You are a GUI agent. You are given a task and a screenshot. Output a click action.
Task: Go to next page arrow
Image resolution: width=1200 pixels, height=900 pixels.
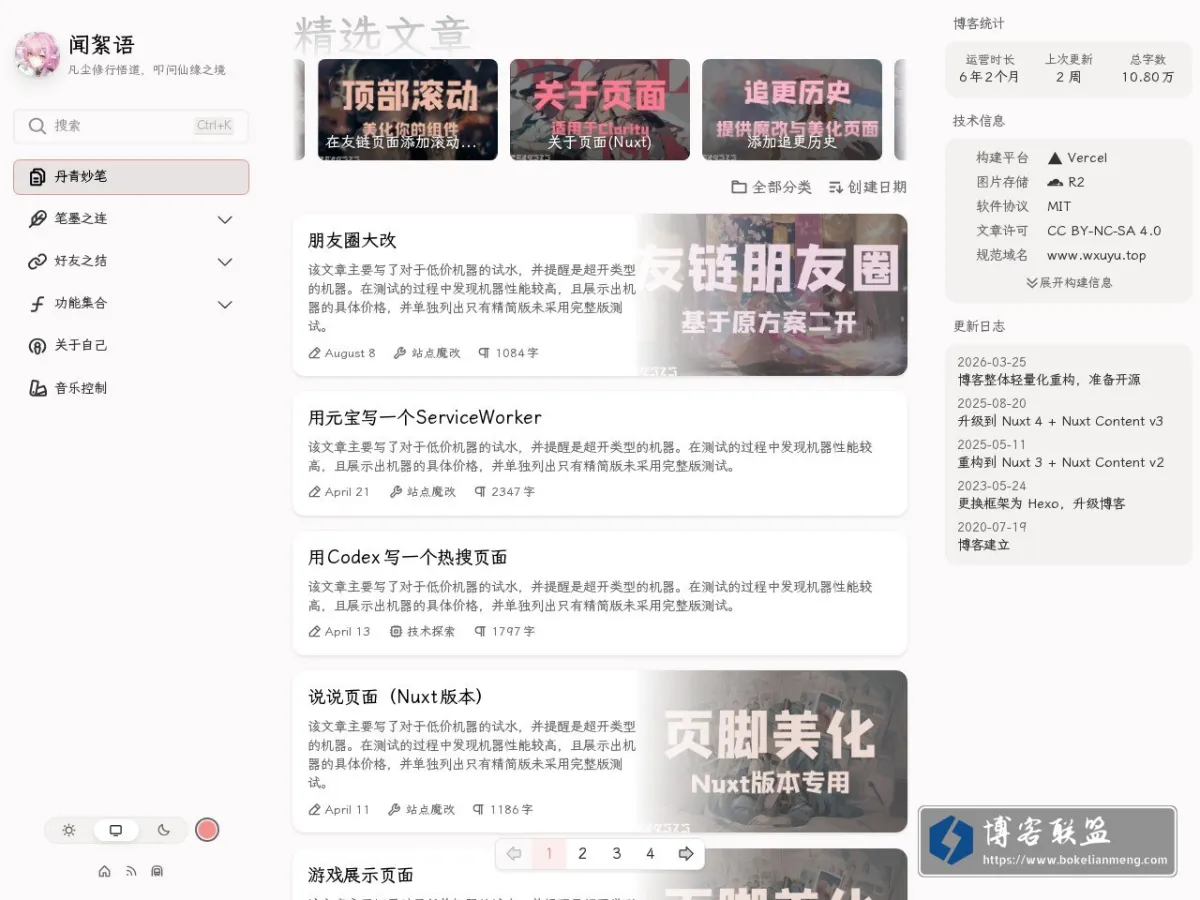tap(686, 854)
